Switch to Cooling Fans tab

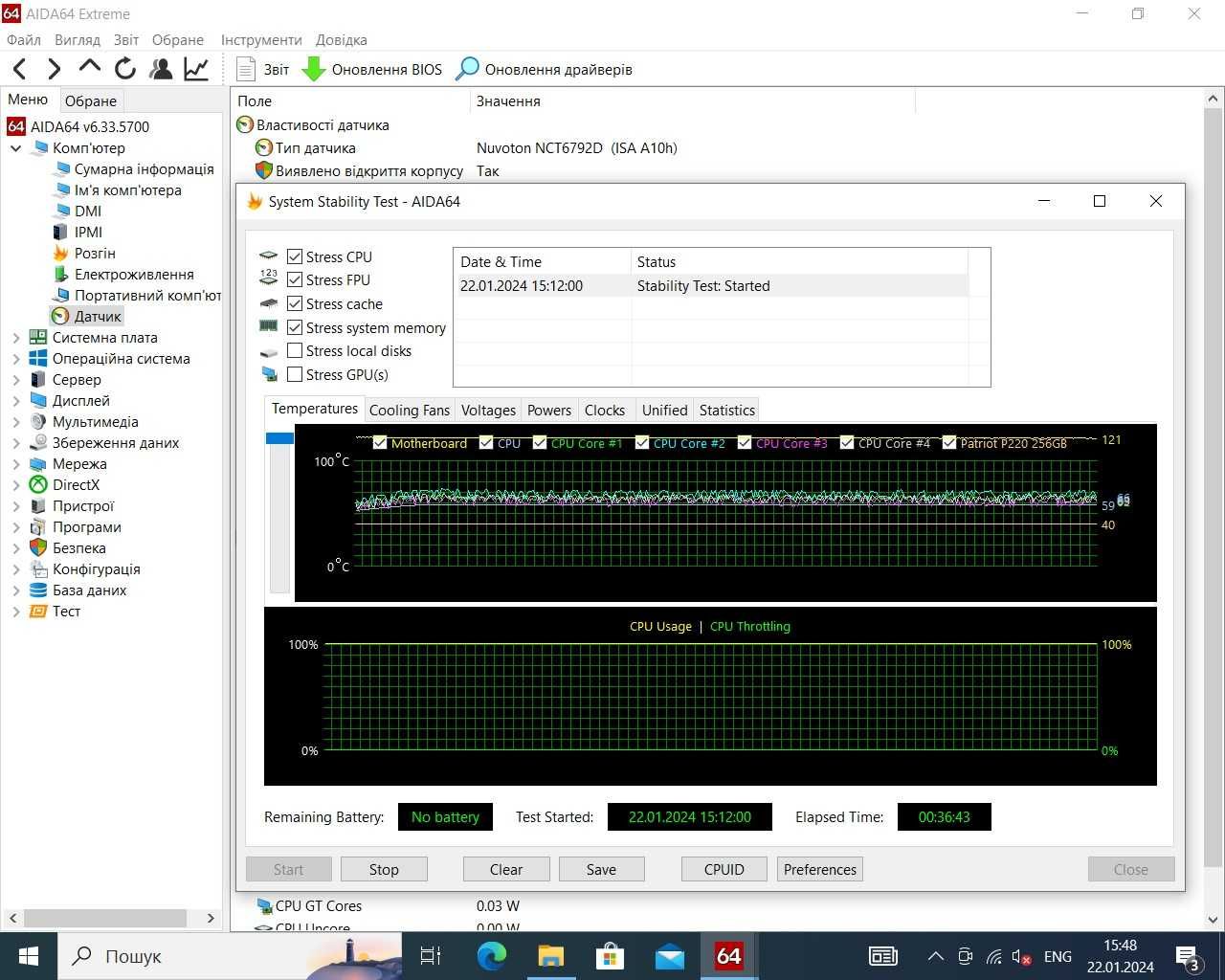coord(410,410)
